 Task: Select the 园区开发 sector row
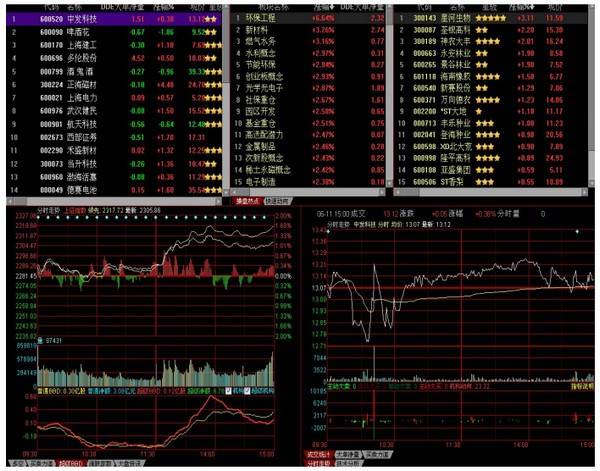tap(309, 111)
